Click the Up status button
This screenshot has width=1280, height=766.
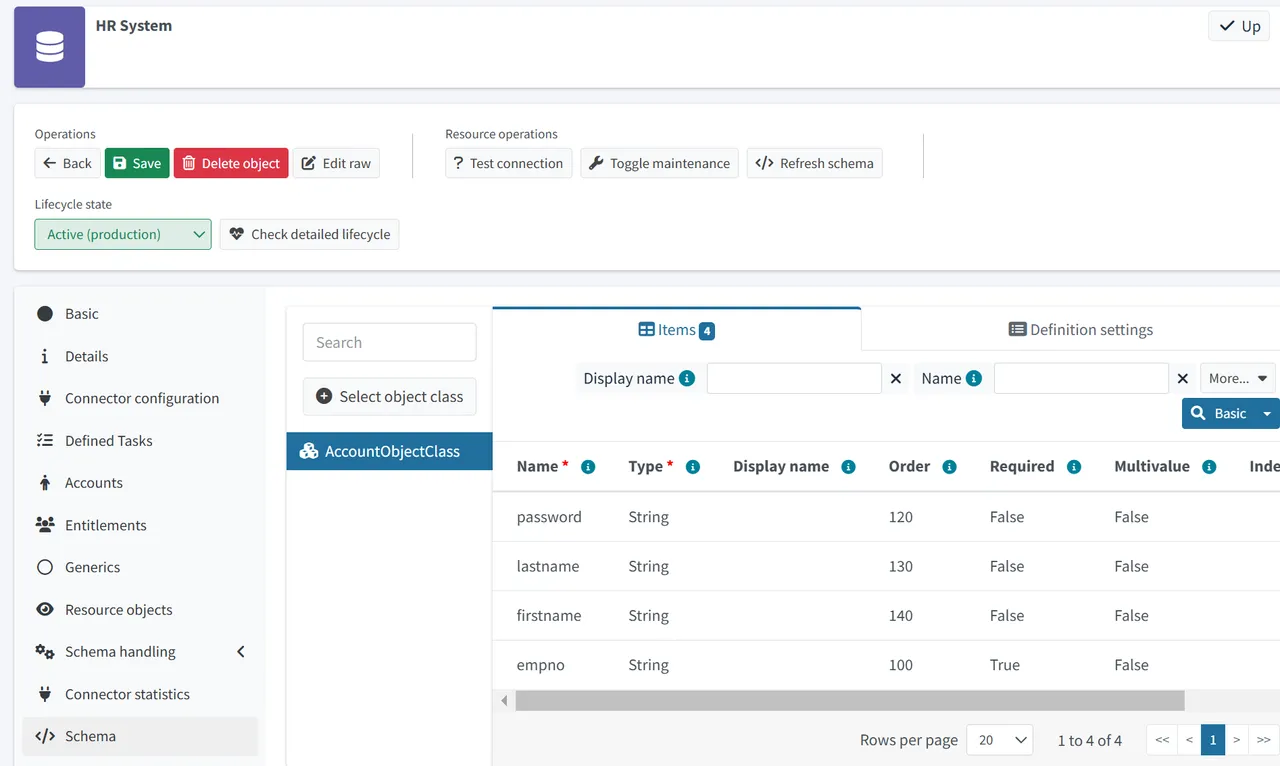tap(1239, 26)
